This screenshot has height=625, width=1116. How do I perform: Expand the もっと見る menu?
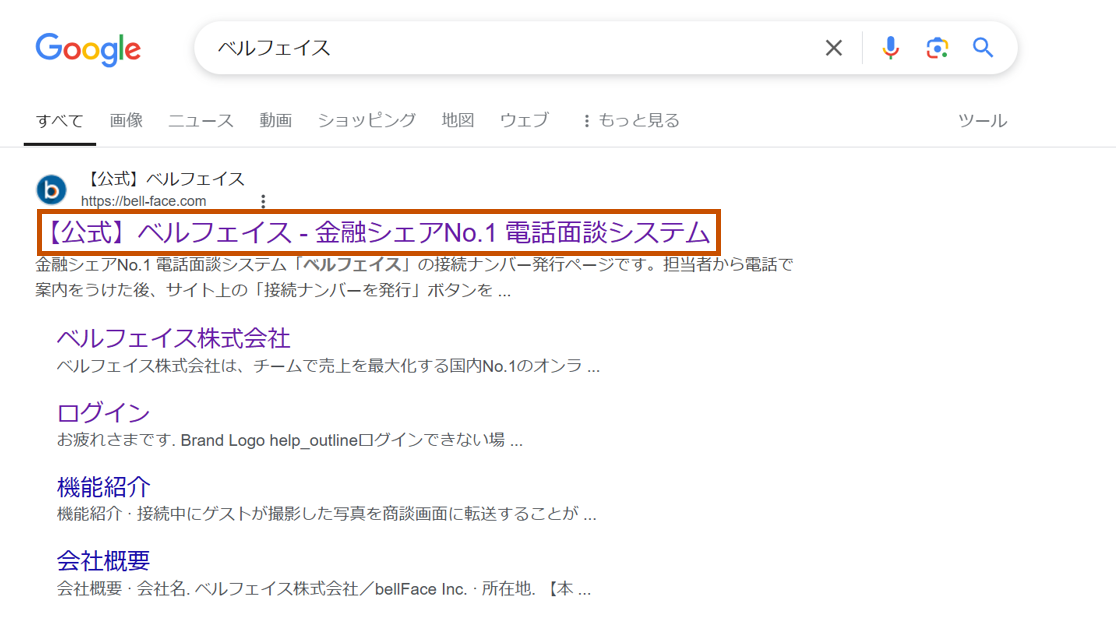coord(631,120)
